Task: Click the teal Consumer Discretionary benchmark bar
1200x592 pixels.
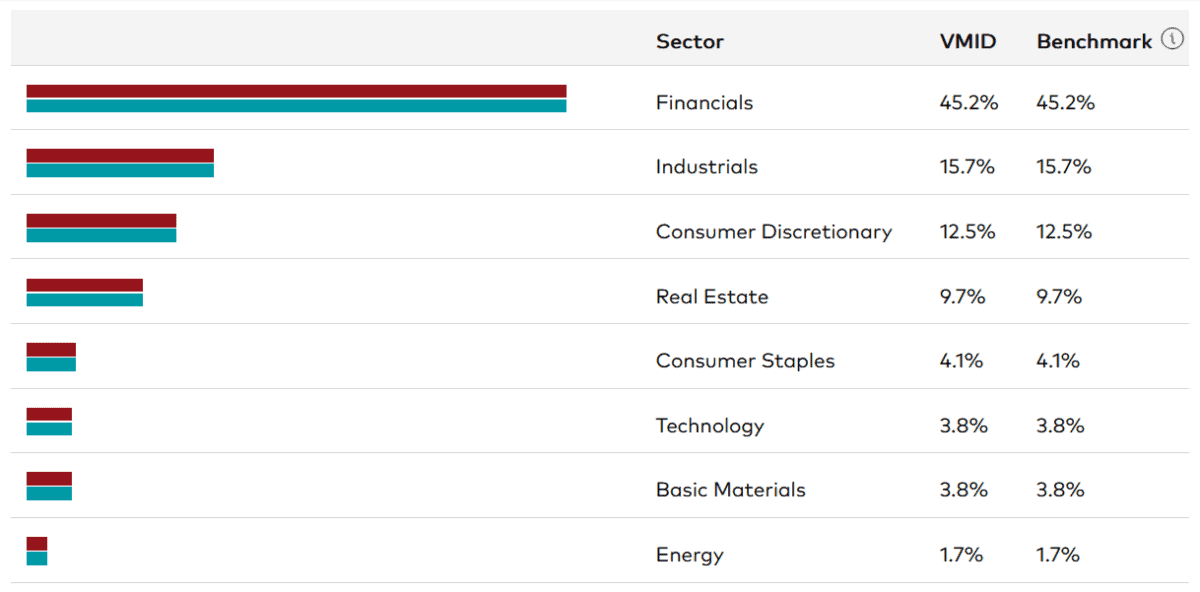Action: coord(101,236)
